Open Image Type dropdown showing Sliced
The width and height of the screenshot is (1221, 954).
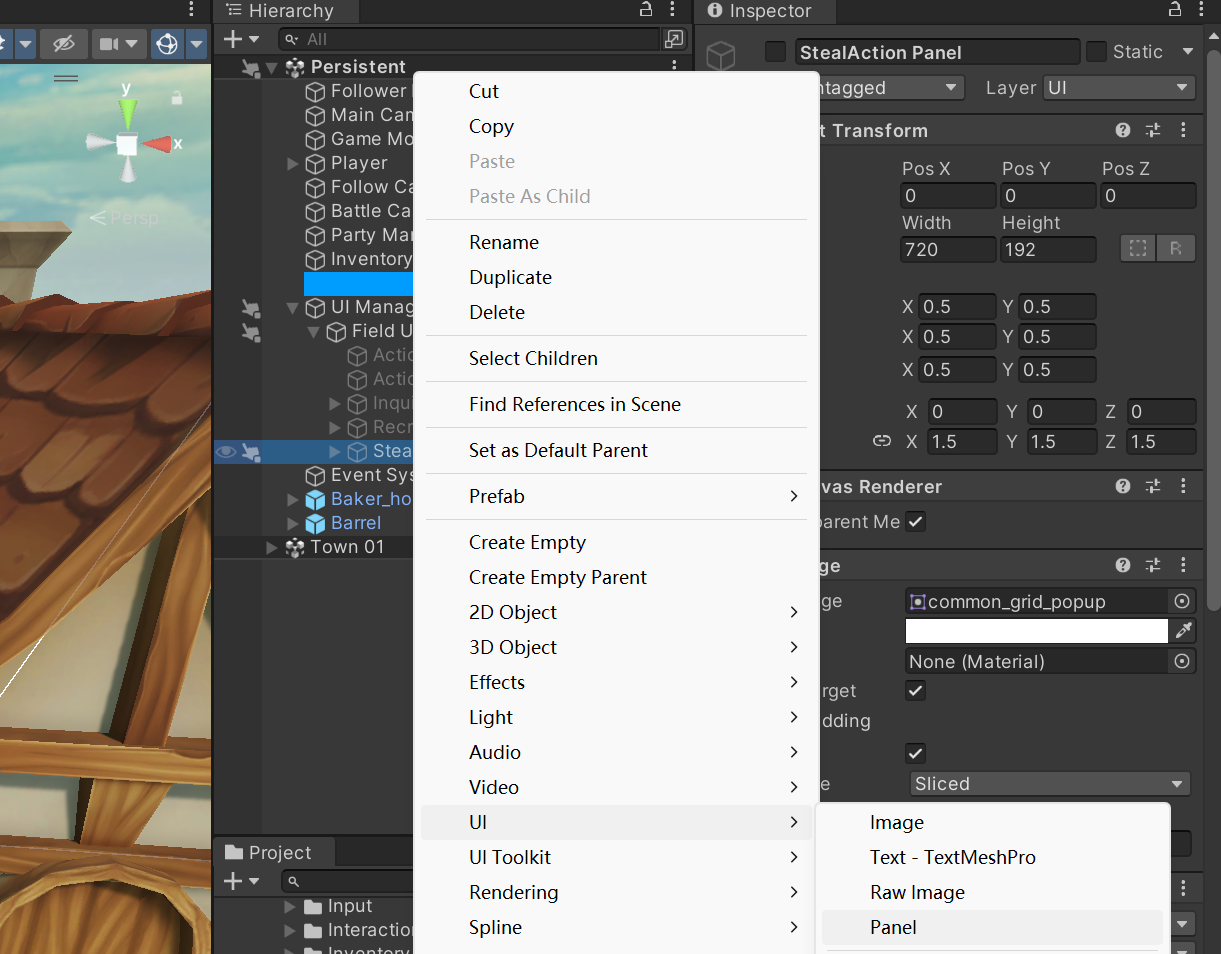[x=1049, y=784]
